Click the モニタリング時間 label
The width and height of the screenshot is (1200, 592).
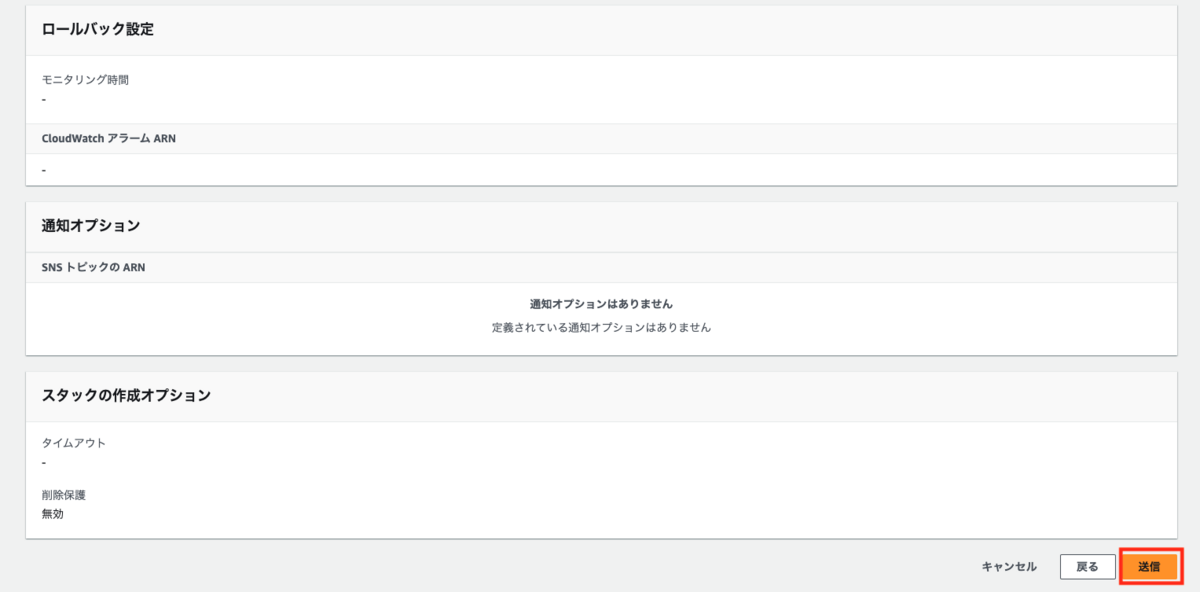point(85,80)
